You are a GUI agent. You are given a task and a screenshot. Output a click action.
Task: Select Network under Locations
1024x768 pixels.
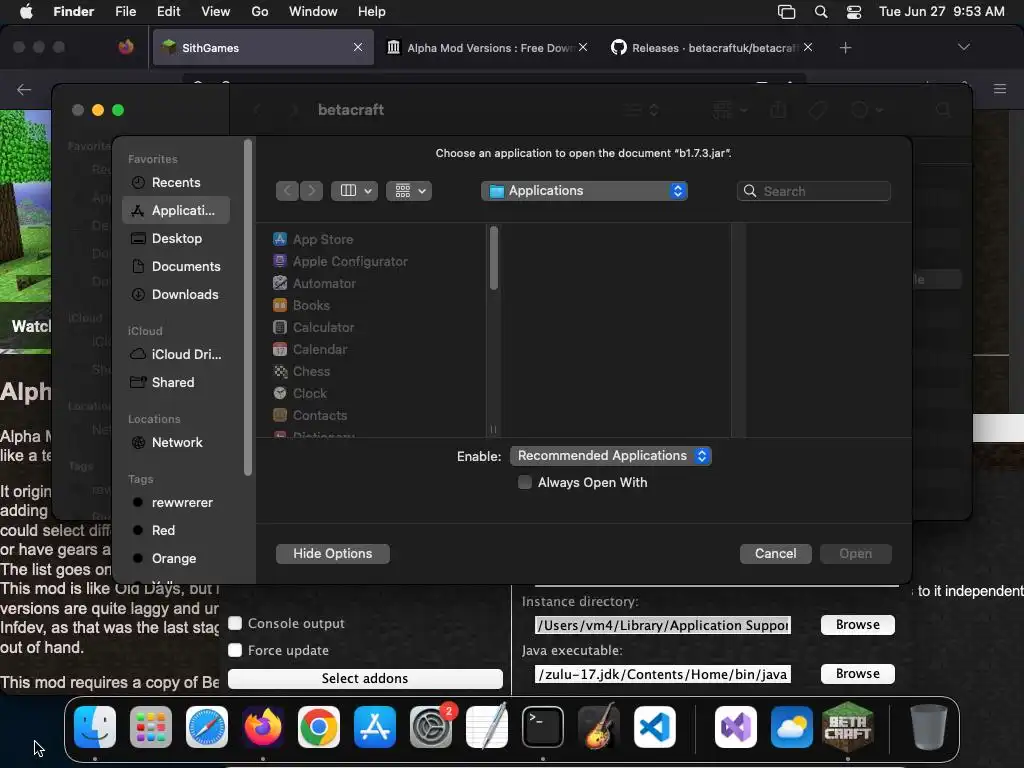176,442
